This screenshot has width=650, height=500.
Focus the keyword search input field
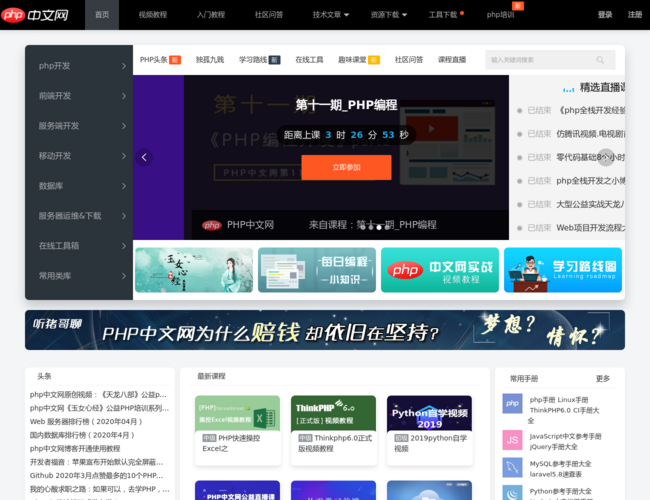click(541, 60)
